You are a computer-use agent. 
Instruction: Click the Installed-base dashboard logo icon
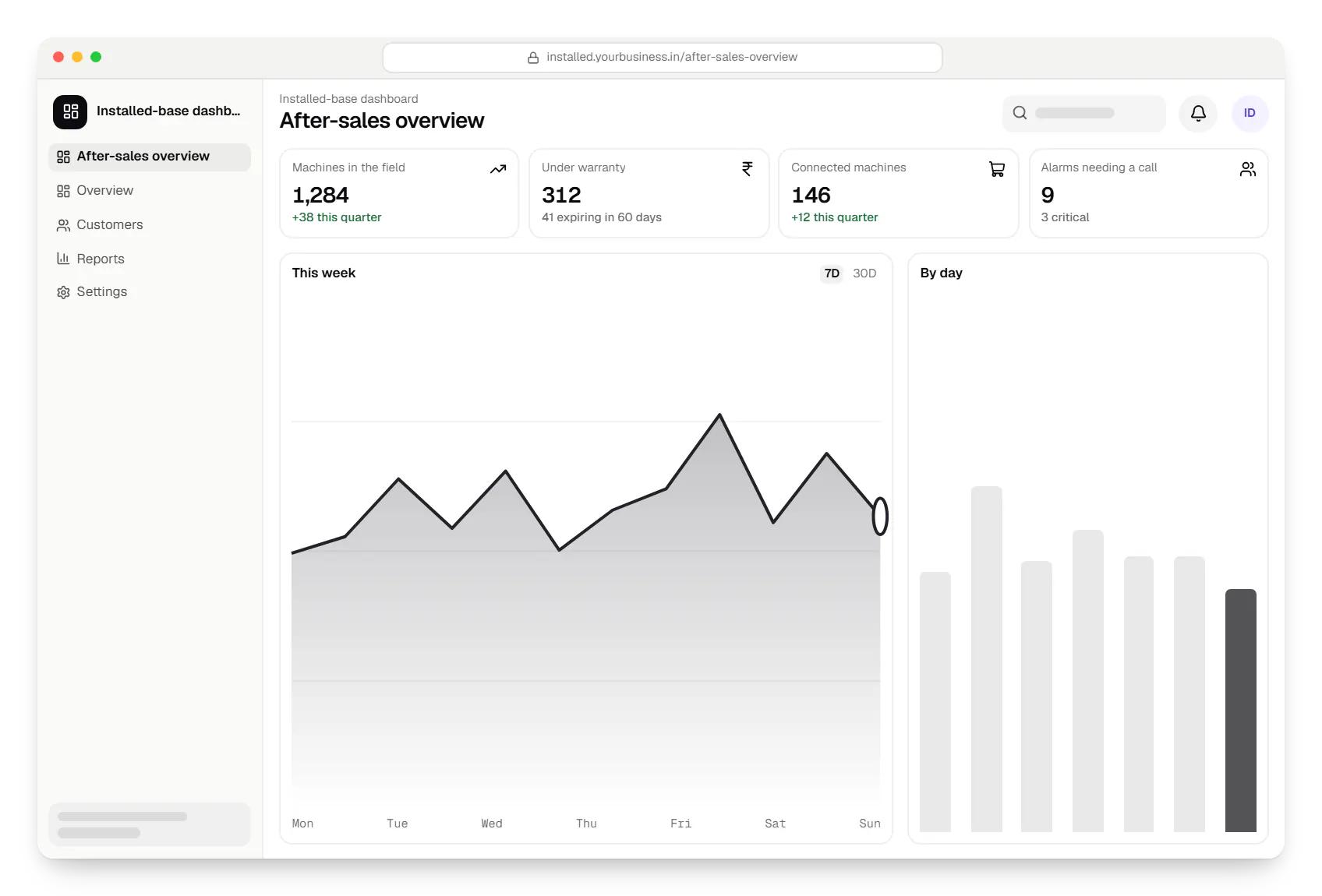coord(70,111)
